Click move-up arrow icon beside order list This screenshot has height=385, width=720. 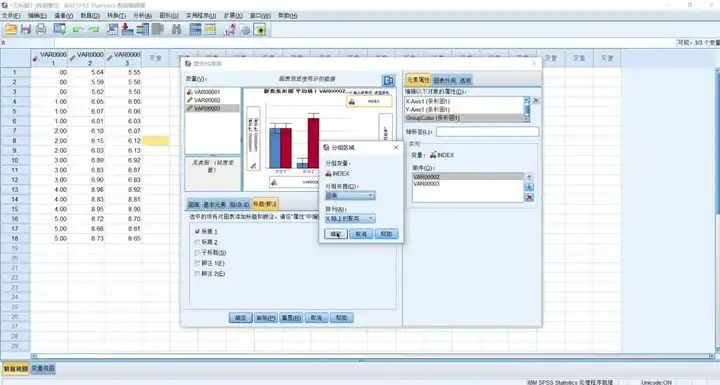[529, 177]
